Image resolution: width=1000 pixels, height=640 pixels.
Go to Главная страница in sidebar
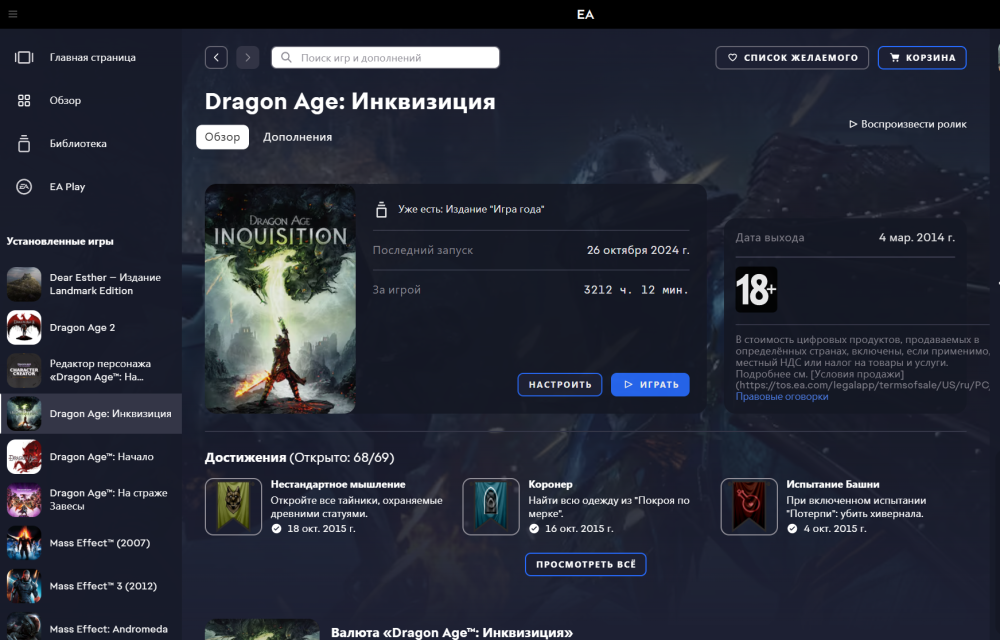coord(92,58)
